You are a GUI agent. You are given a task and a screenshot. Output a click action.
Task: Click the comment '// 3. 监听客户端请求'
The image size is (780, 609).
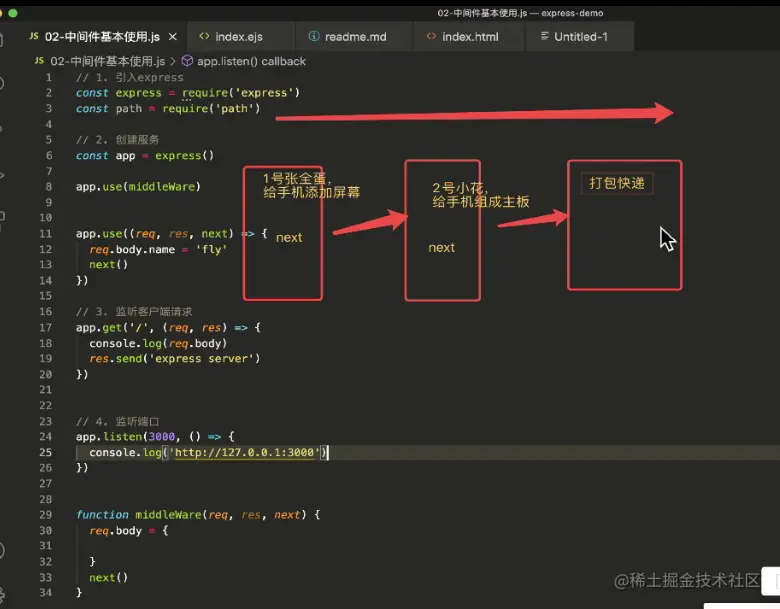(134, 311)
